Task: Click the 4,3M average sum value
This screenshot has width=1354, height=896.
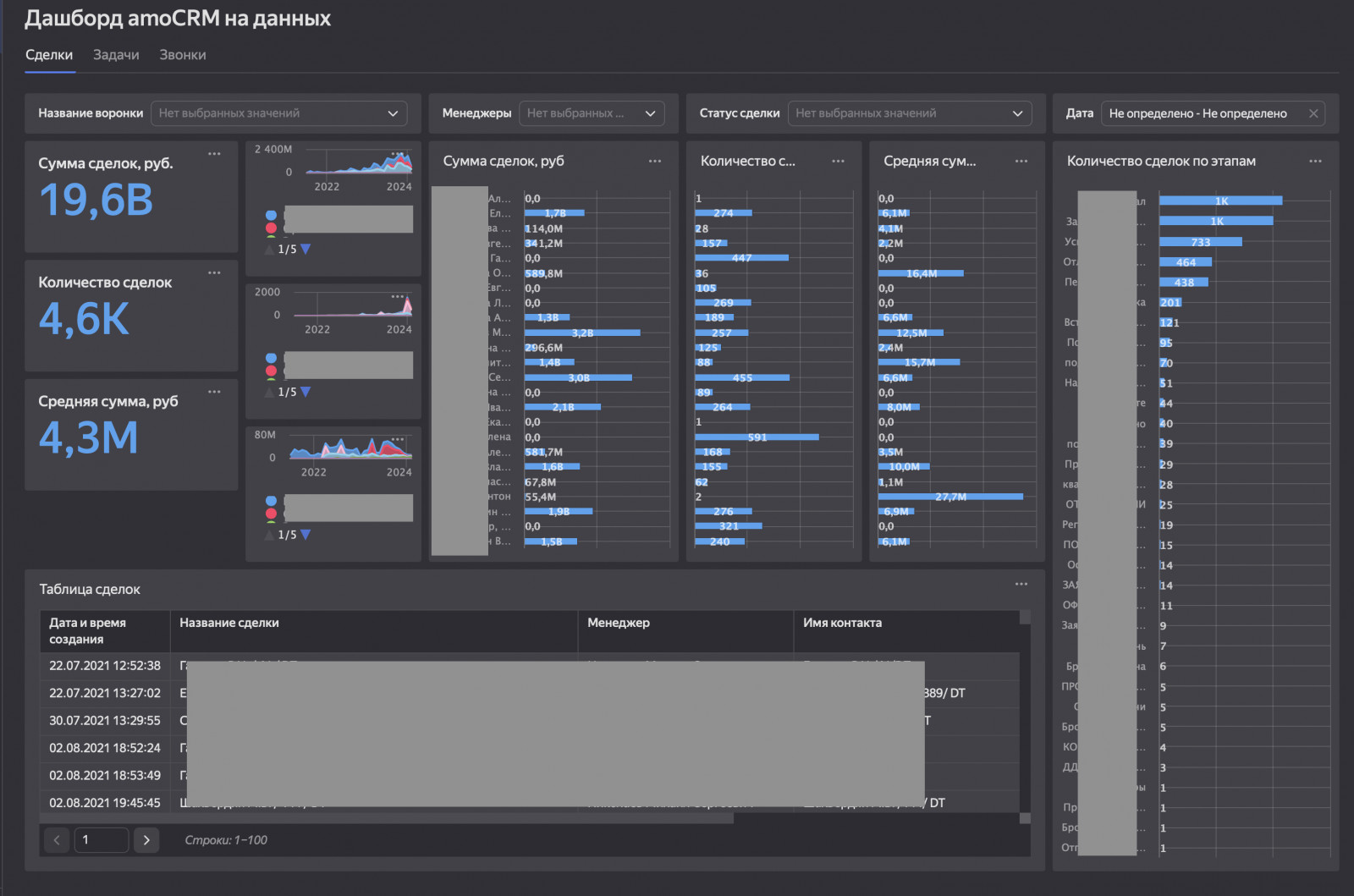Action: tap(89, 438)
